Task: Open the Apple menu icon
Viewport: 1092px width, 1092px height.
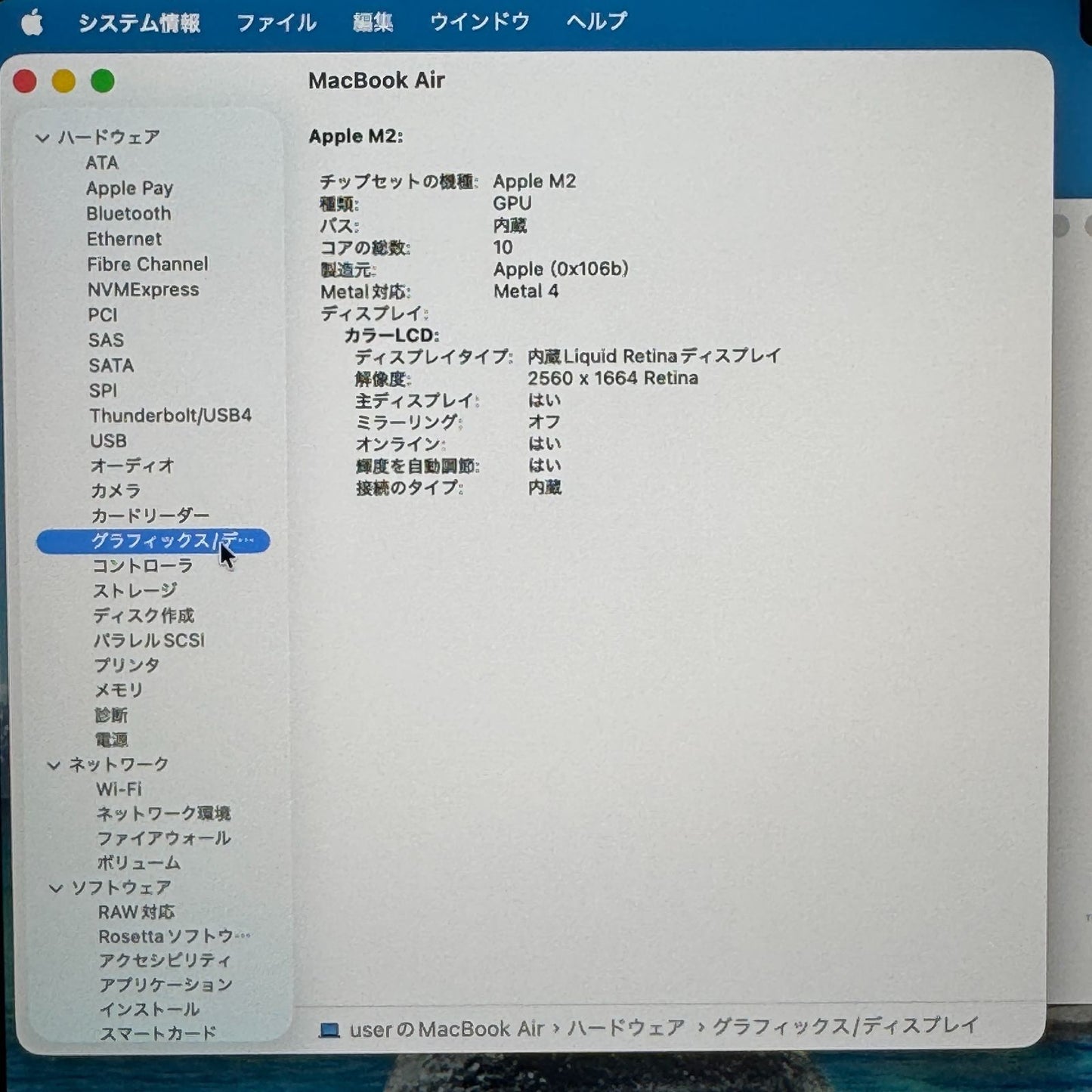Action: tap(32, 23)
